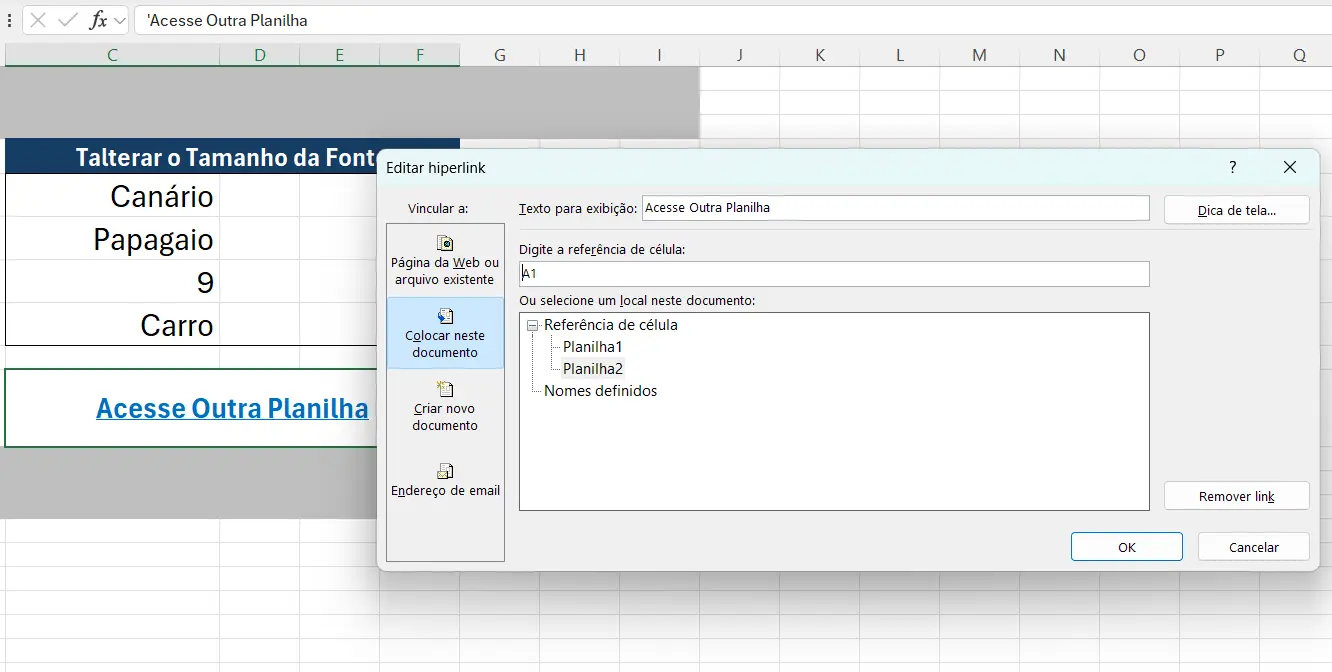1332x672 pixels.
Task: Click the "Remover link" button
Action: [x=1236, y=495]
